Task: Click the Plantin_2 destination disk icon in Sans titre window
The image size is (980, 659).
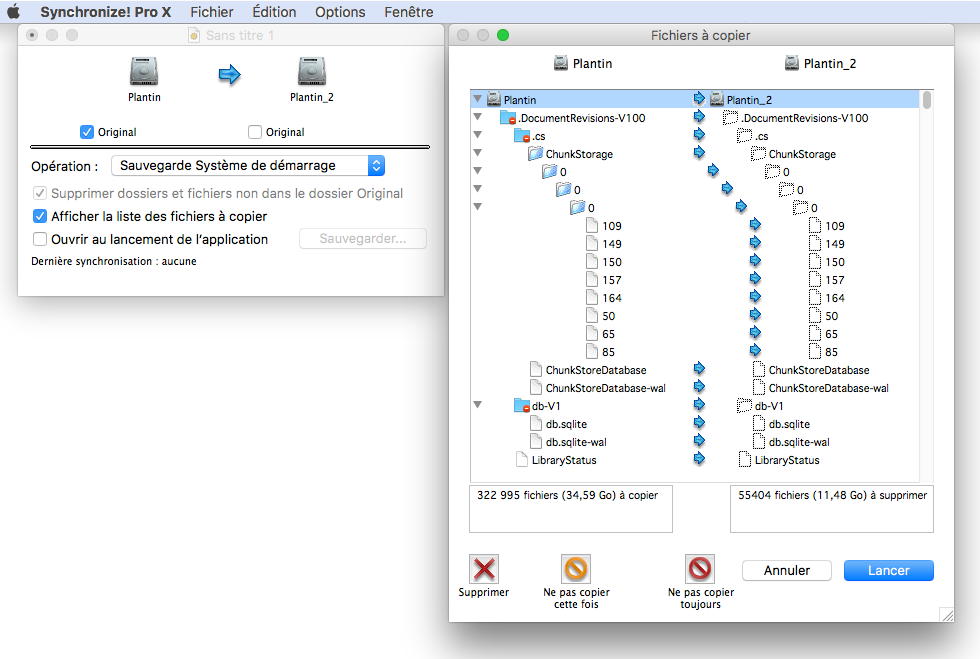Action: (x=312, y=71)
